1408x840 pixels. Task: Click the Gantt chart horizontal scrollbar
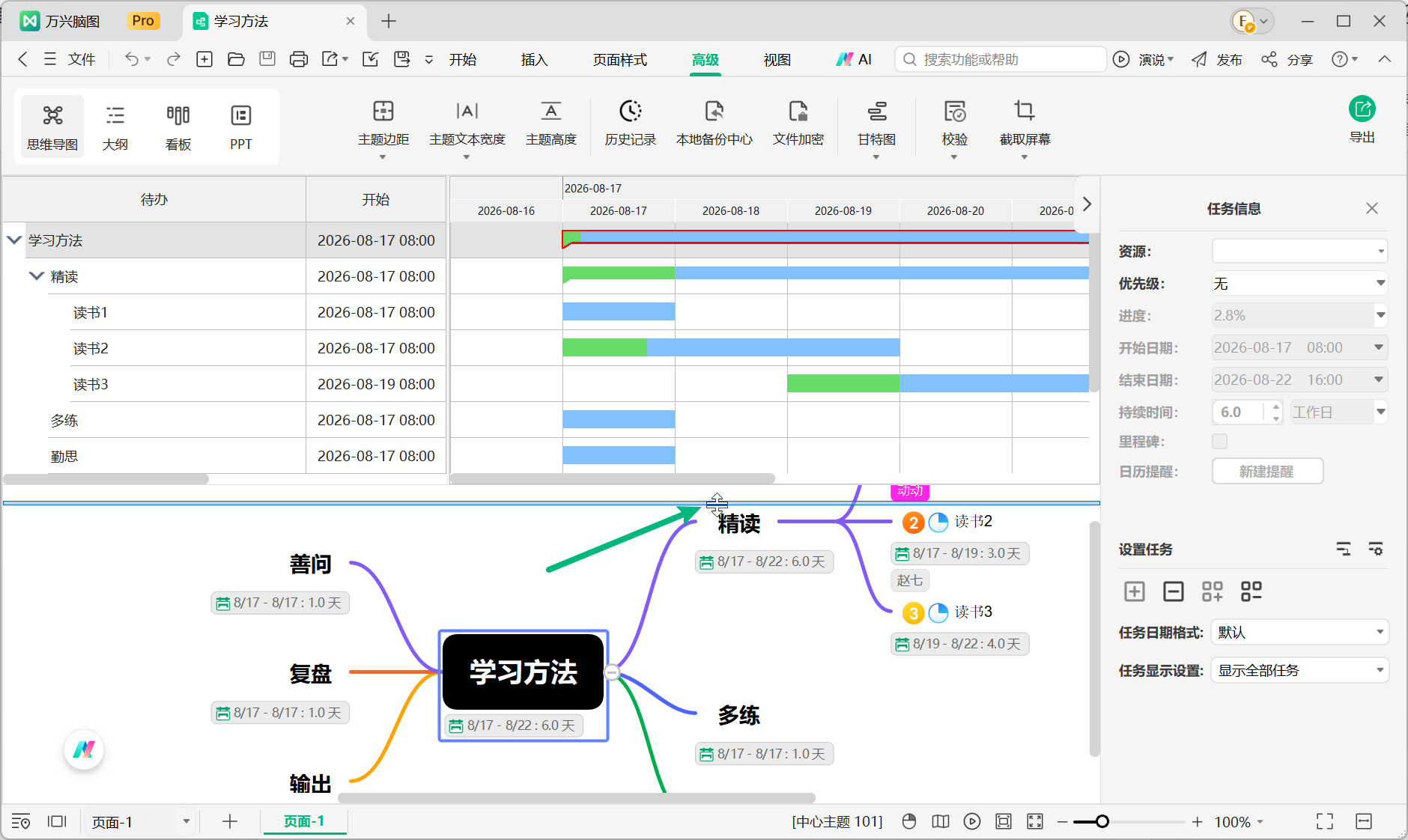[x=613, y=478]
